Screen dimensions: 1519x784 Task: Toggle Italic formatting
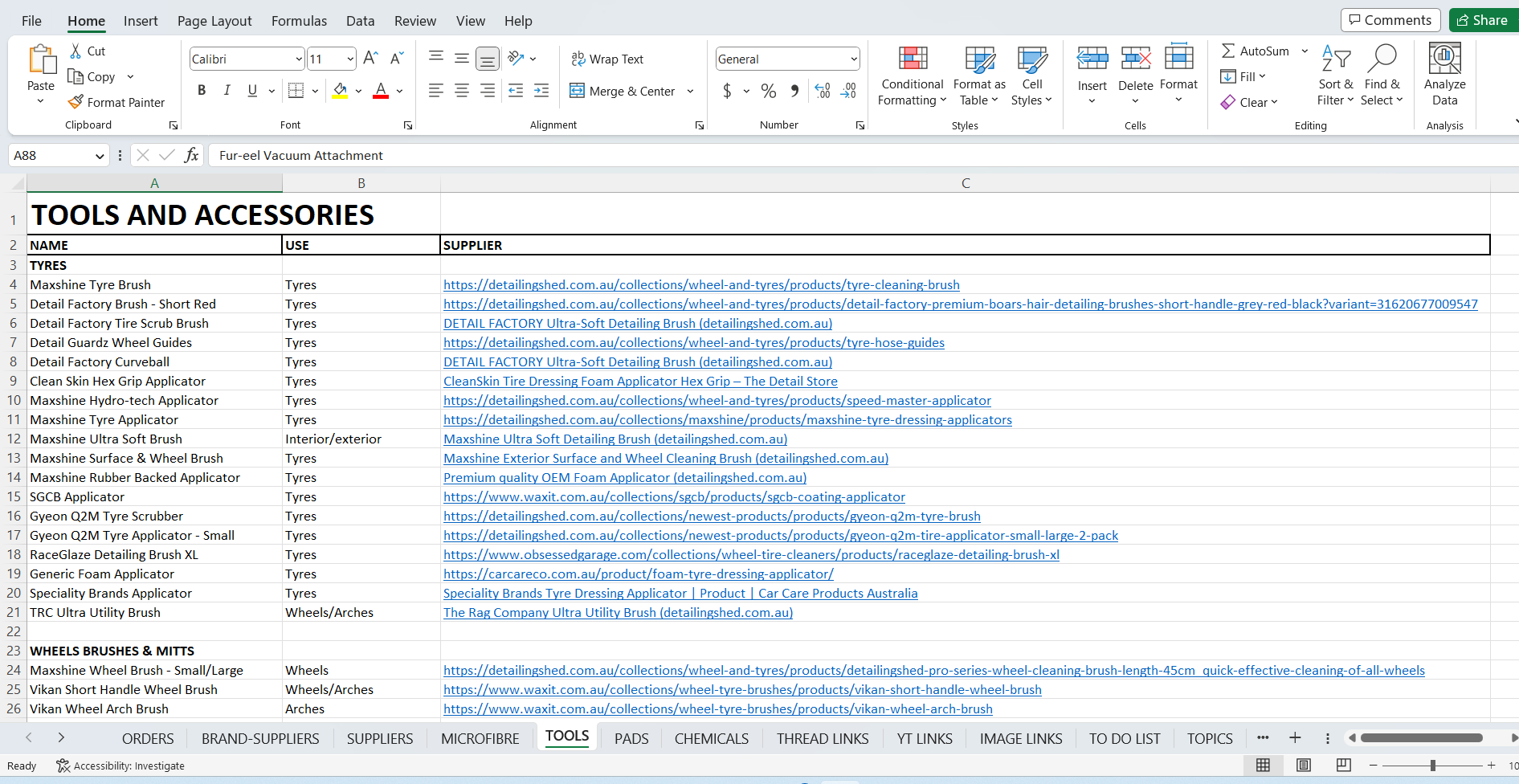tap(227, 91)
